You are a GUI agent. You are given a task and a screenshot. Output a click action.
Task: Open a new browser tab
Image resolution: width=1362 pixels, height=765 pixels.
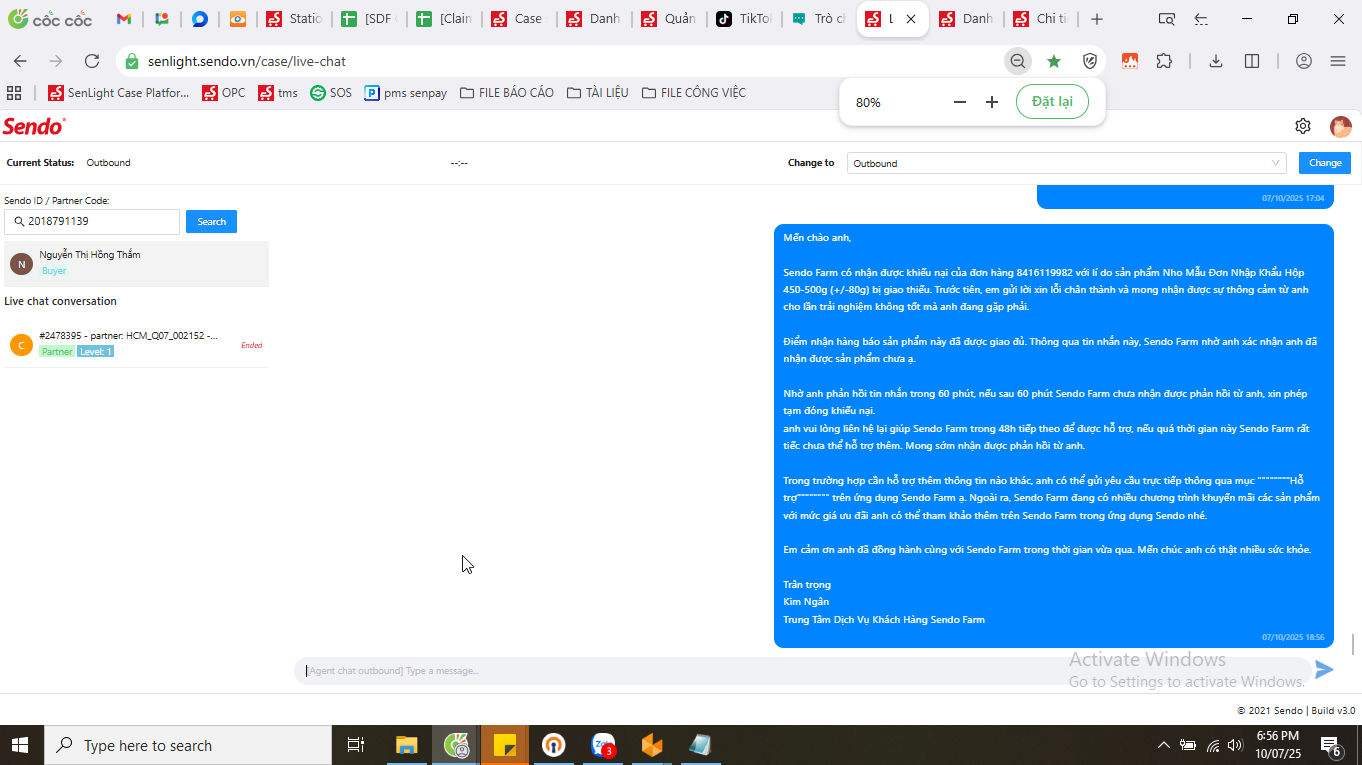click(1097, 19)
